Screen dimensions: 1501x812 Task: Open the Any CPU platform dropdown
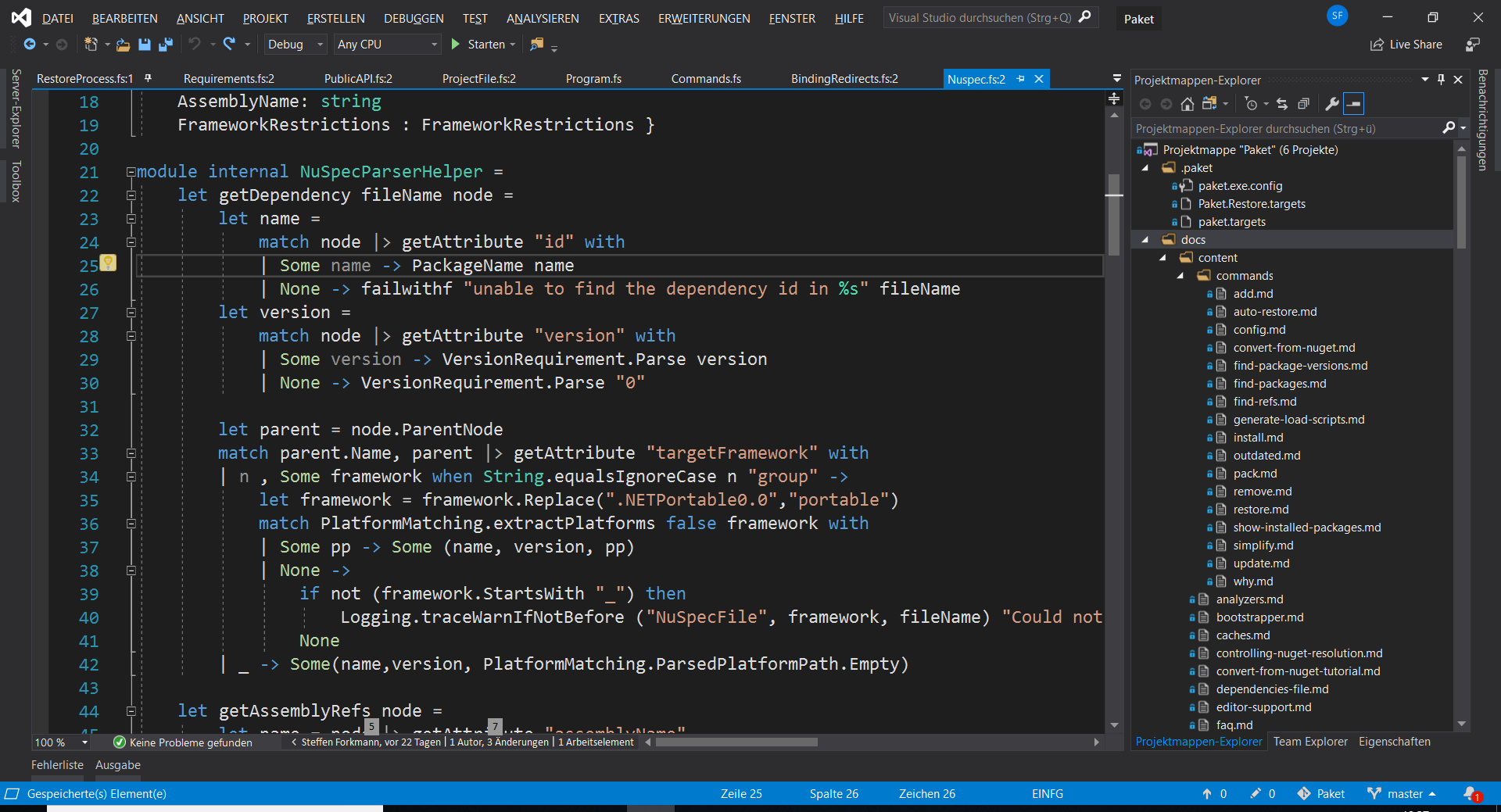click(386, 45)
